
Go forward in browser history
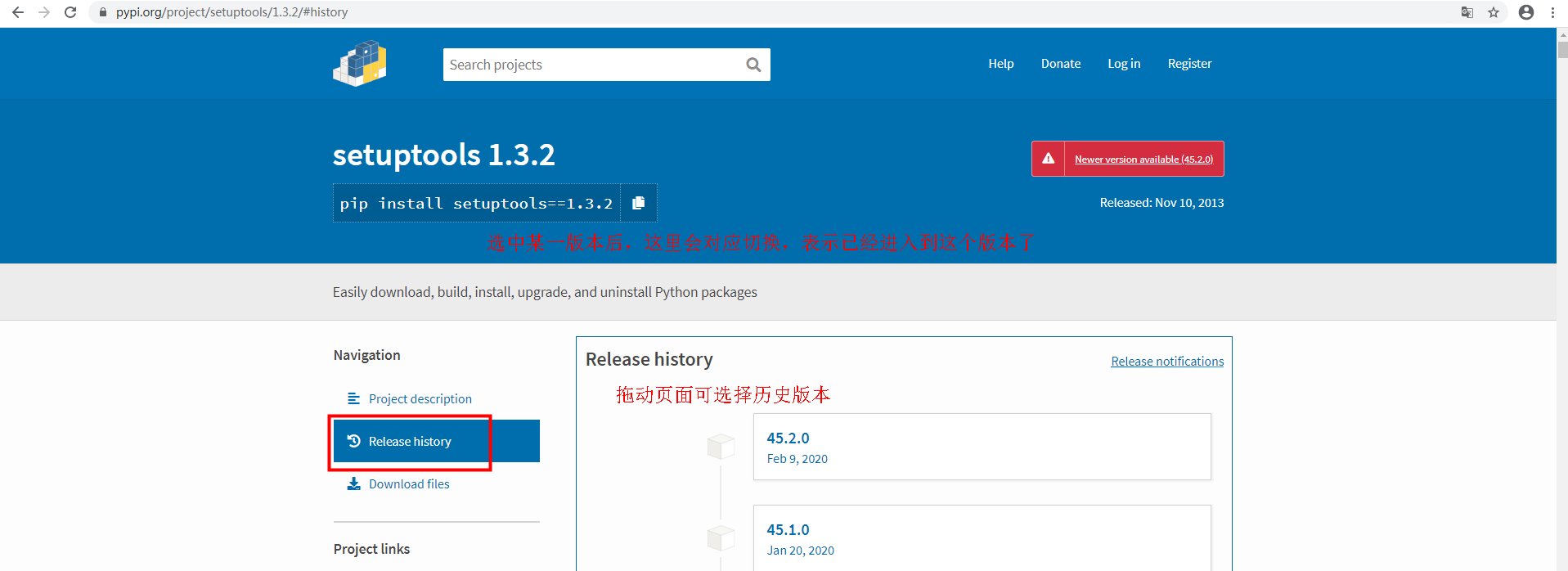(x=44, y=12)
